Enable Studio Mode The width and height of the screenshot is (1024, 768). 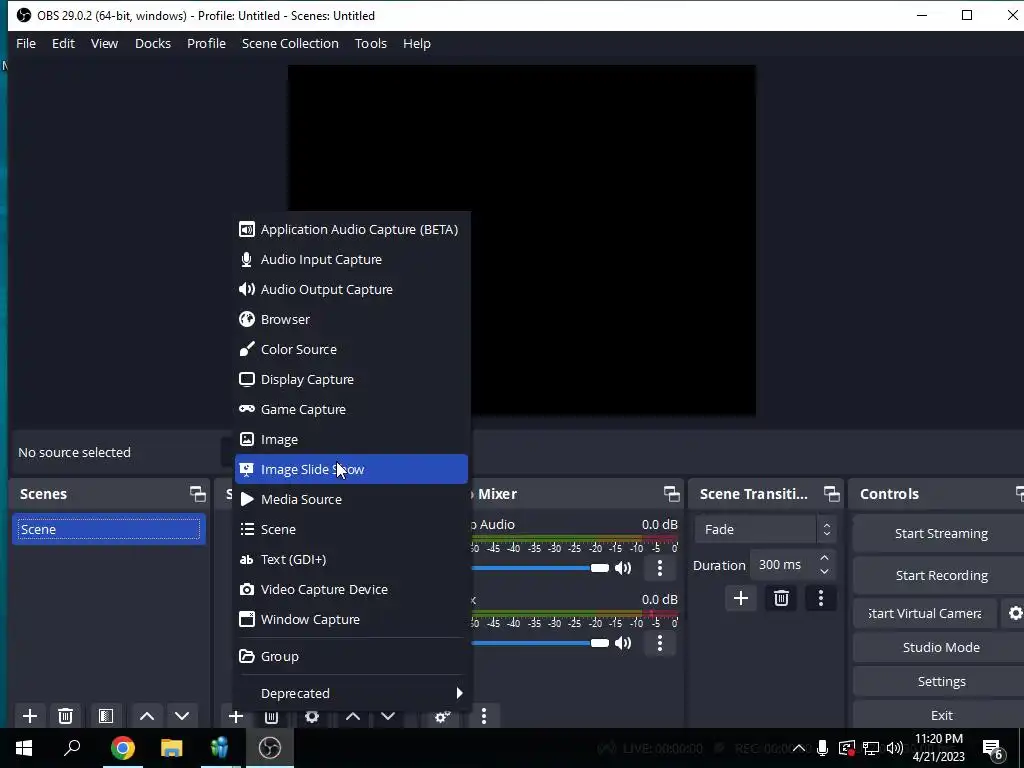(940, 647)
